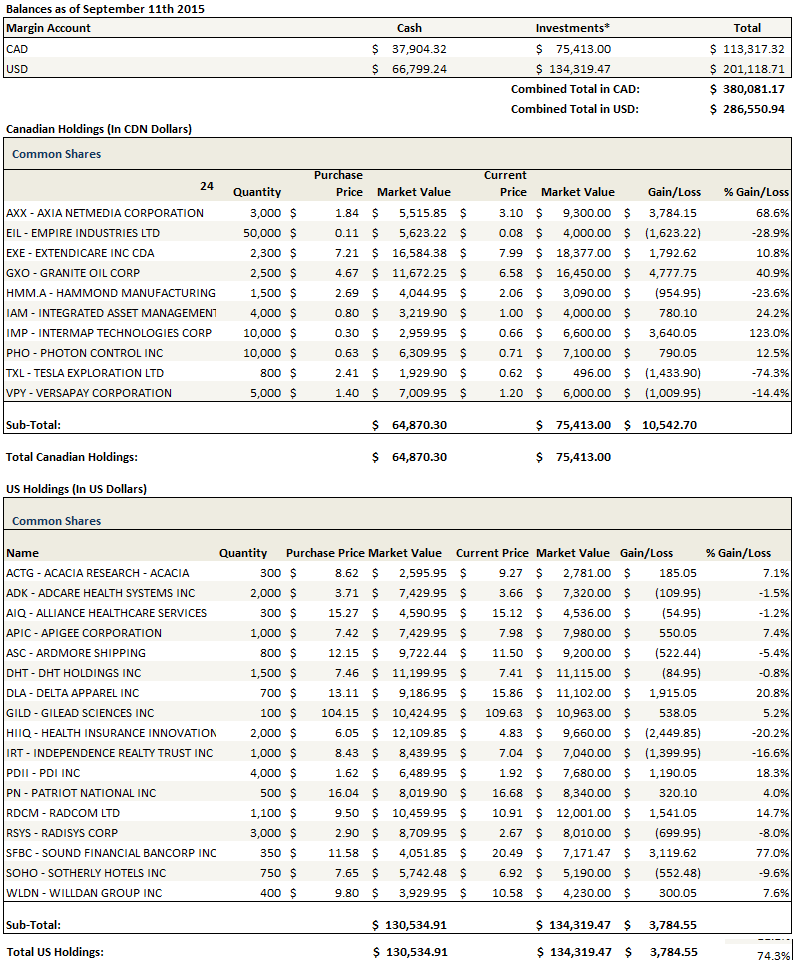Click the Canadian Holdings (In CDN Dollars) heading
The width and height of the screenshot is (801, 960).
(x=99, y=129)
